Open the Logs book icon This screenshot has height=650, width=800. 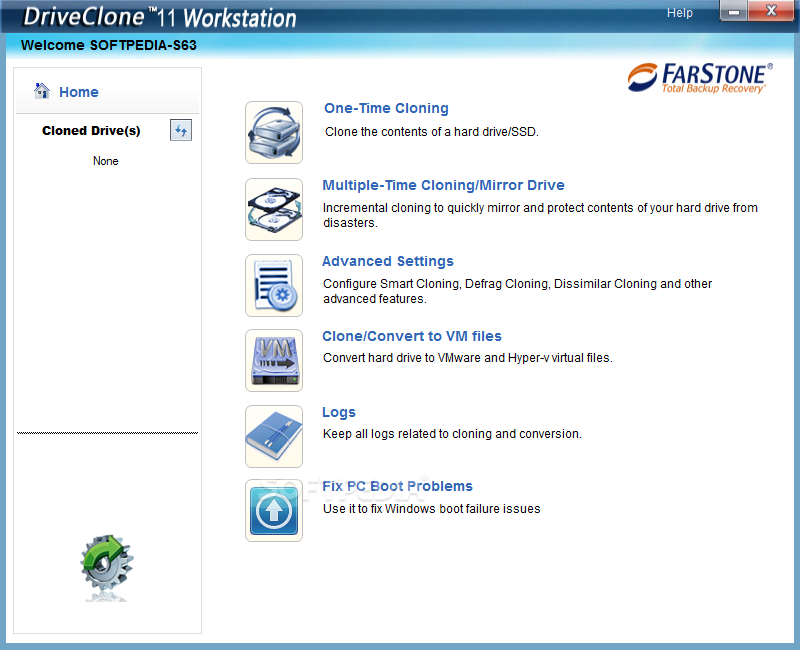274,436
